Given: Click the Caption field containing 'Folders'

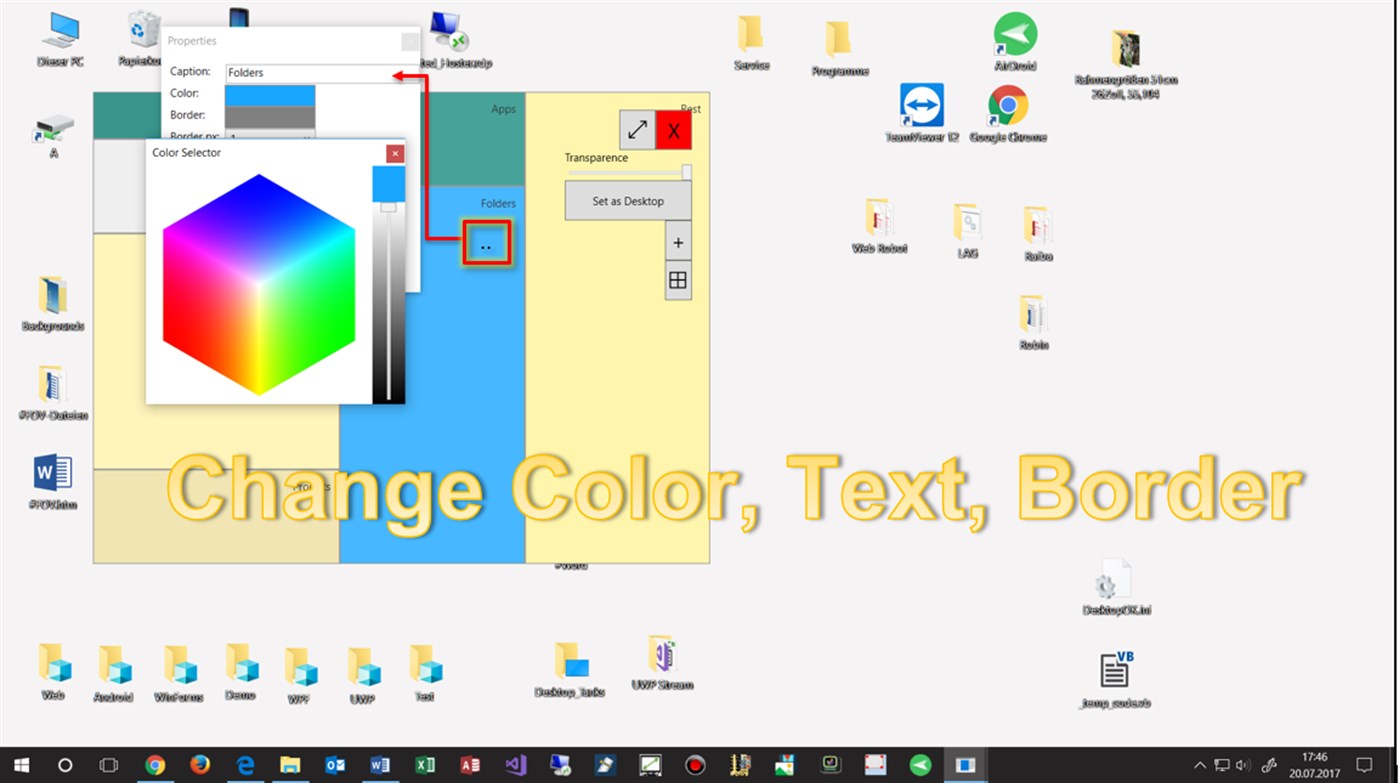Looking at the screenshot, I should tap(300, 72).
